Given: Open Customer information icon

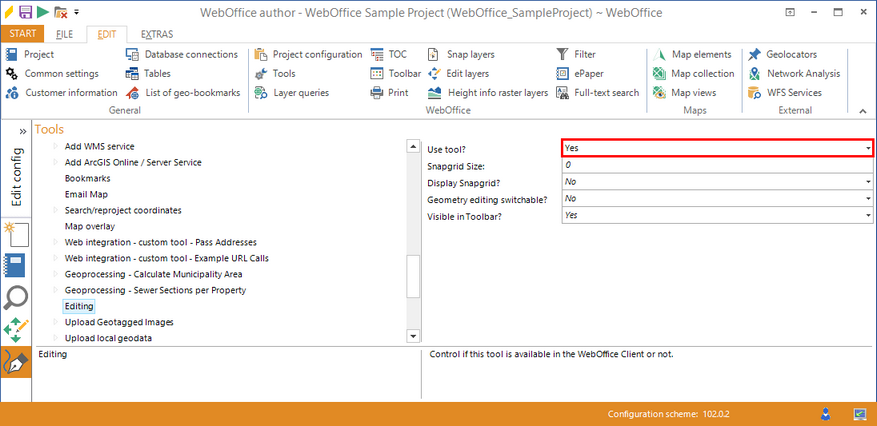Looking at the screenshot, I should 11,92.
